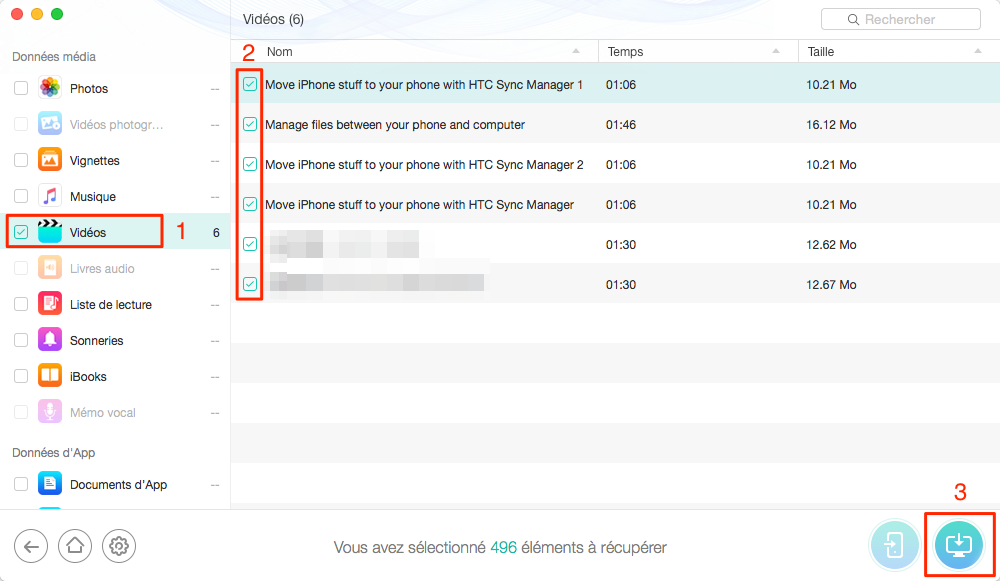Open the Musique note icon
This screenshot has height=581, width=1000.
pos(50,196)
